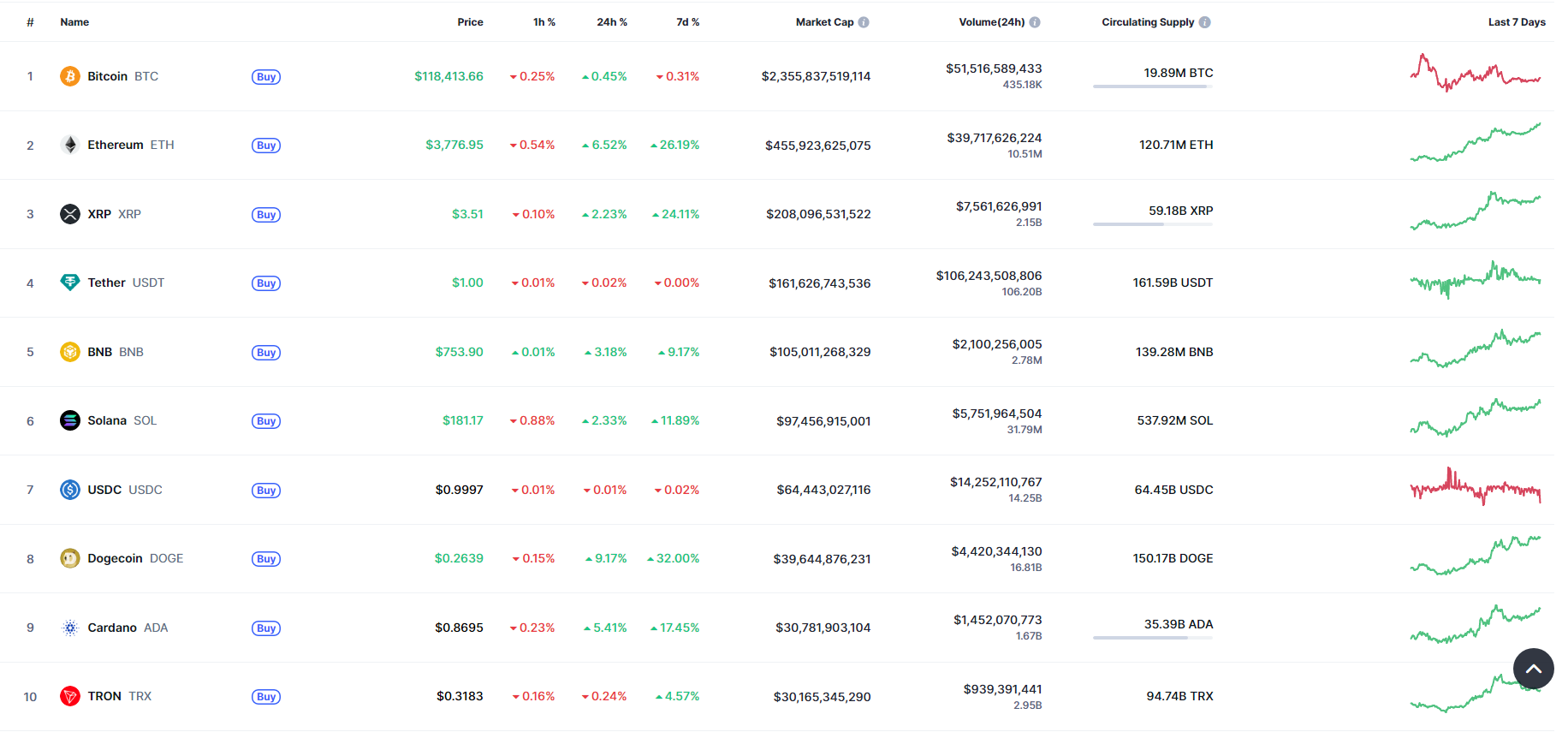1568x732 pixels.
Task: Click Solana market cap $97,456,915,001
Action: pos(823,421)
